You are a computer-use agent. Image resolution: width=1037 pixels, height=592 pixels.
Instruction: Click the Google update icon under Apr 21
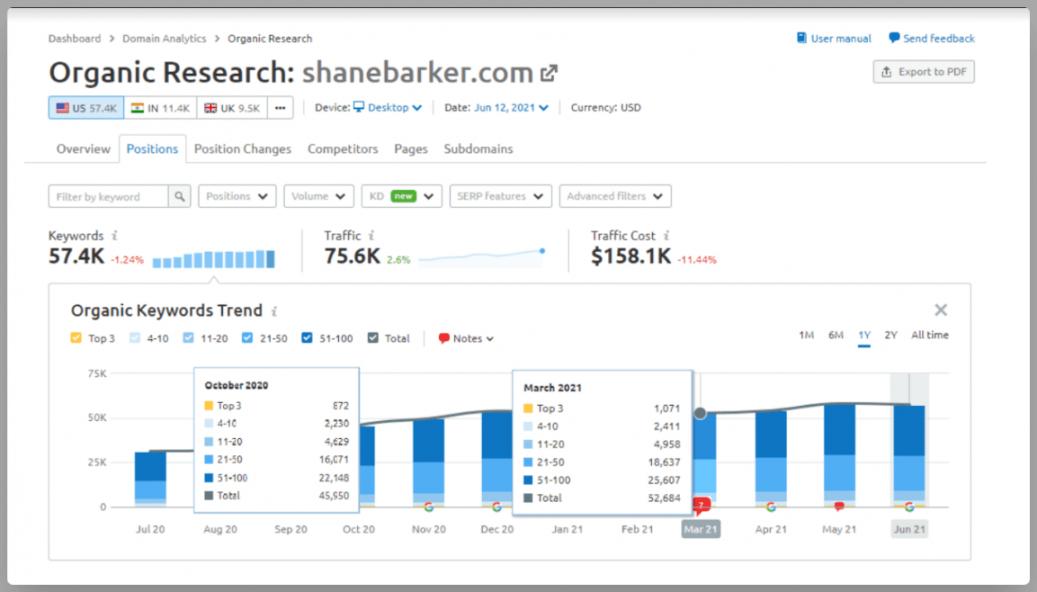point(770,507)
